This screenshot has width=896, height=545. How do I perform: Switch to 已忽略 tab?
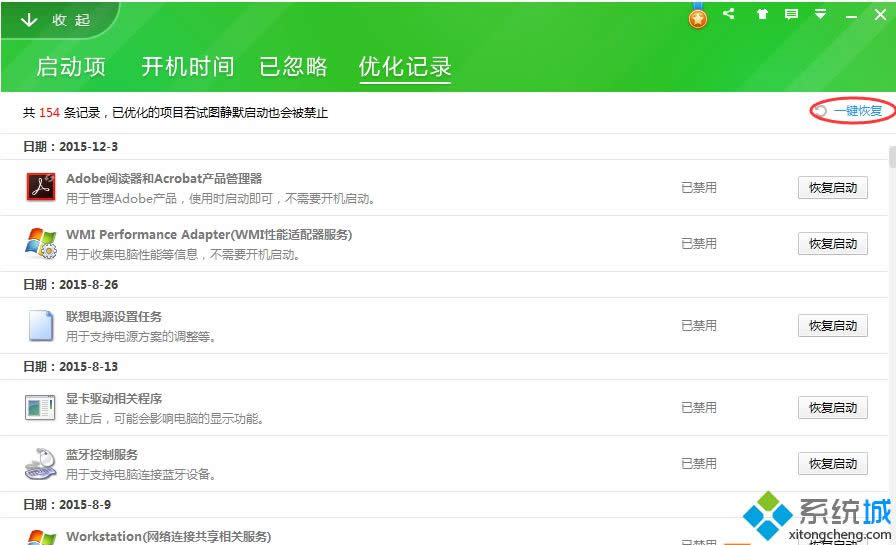click(x=293, y=67)
